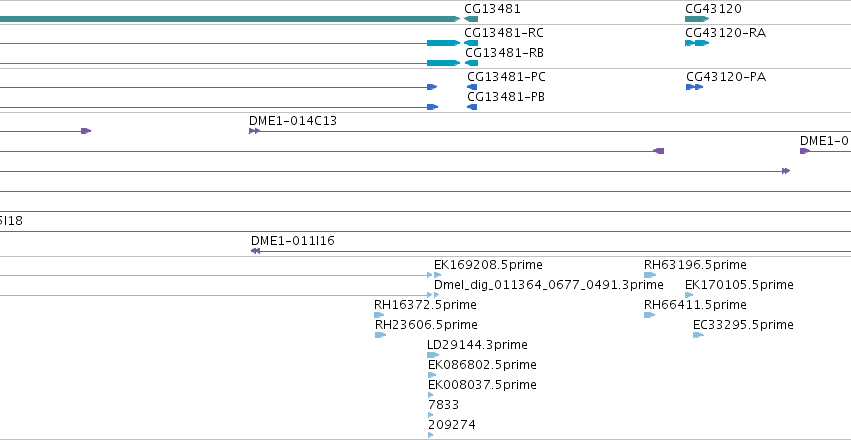851x440 pixels.
Task: Select the RH63196.5prime EST label
Action: click(x=695, y=265)
